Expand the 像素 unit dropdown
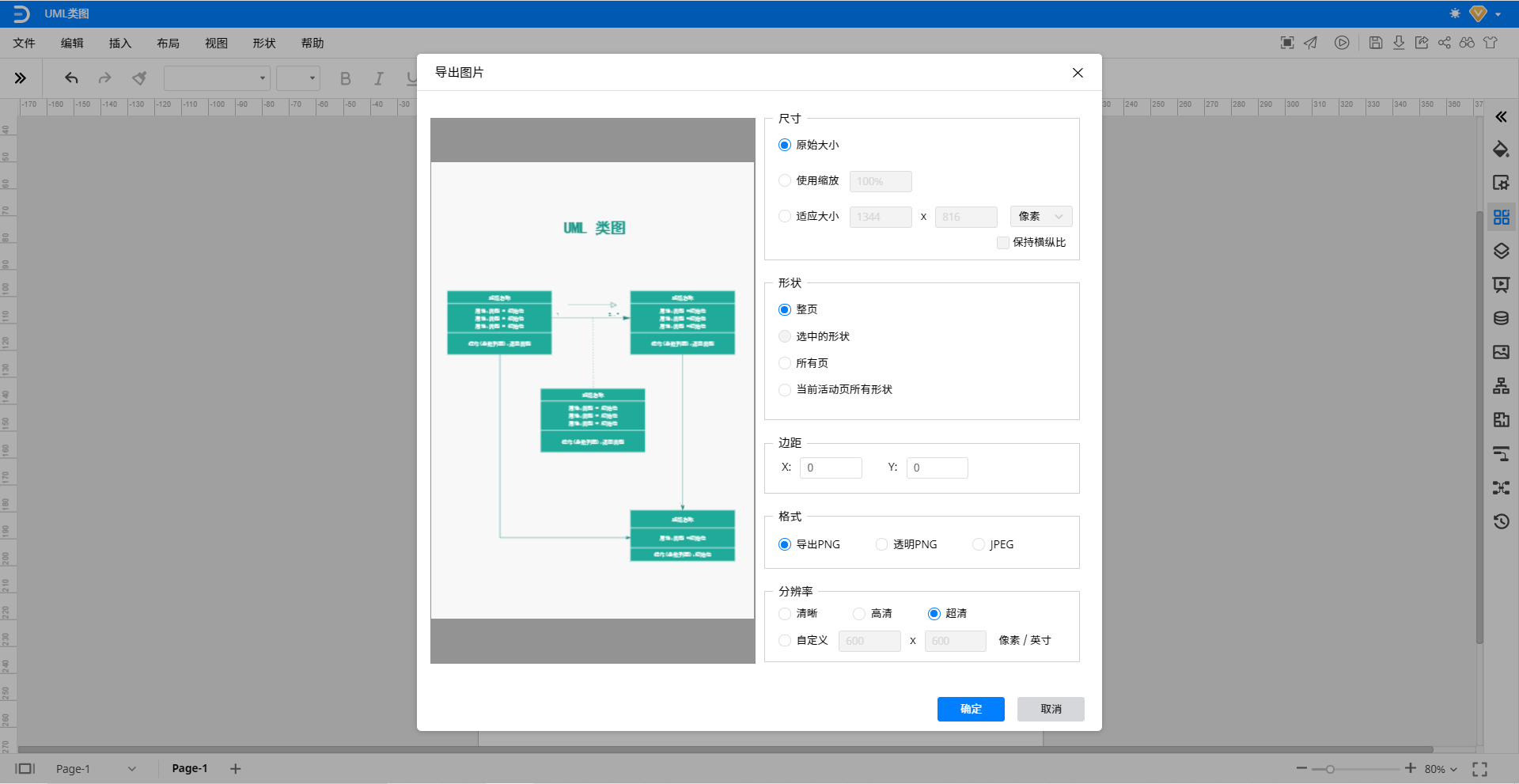 1040,217
